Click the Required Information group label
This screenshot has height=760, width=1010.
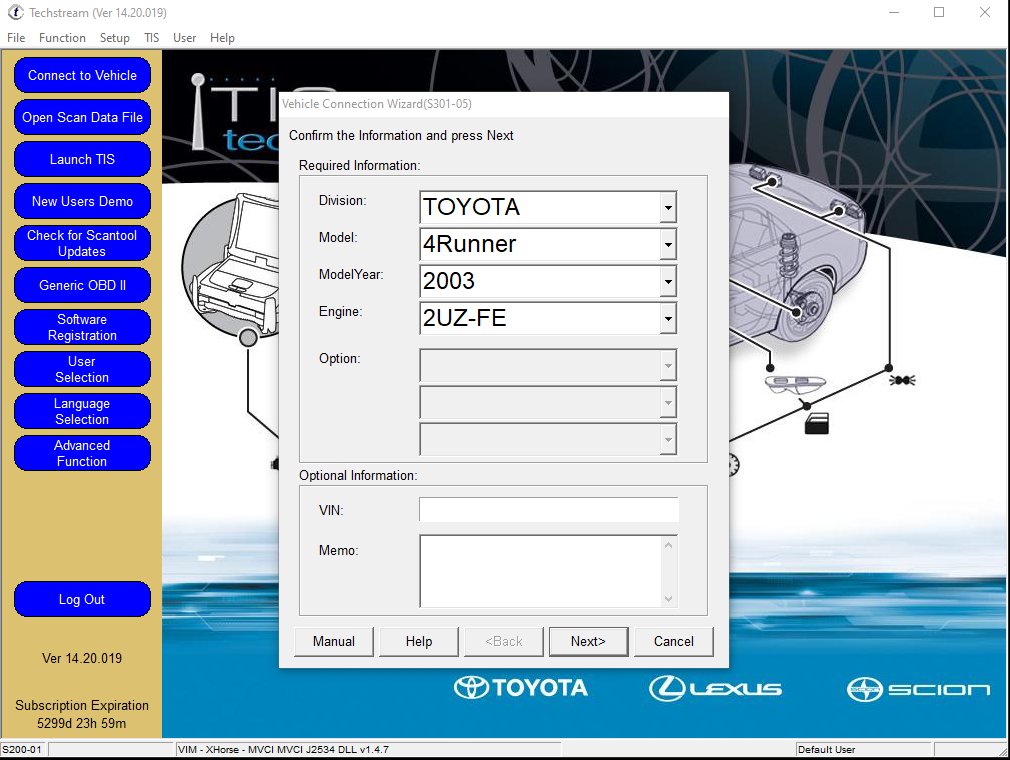point(359,166)
